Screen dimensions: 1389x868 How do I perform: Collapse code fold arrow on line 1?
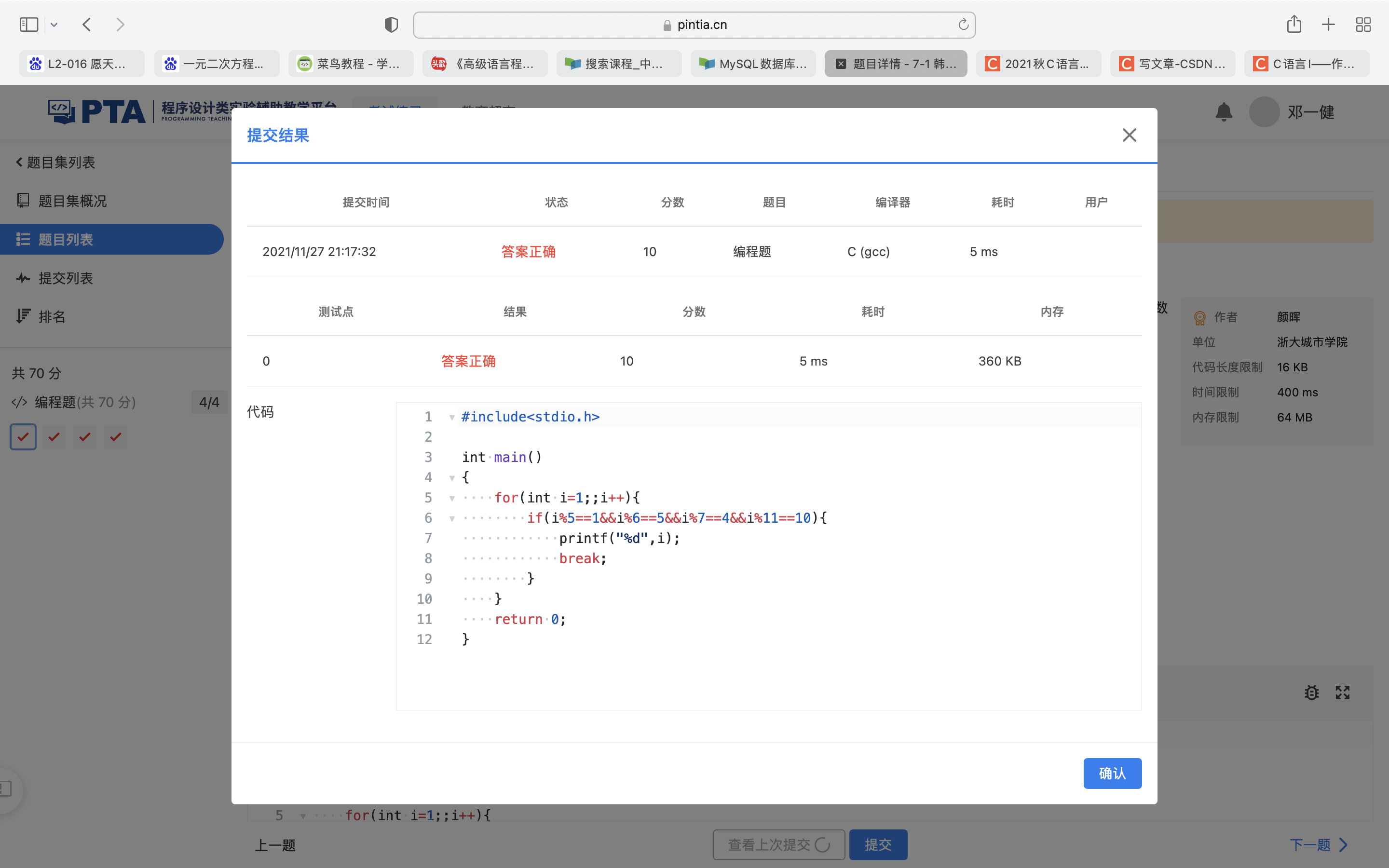[452, 417]
